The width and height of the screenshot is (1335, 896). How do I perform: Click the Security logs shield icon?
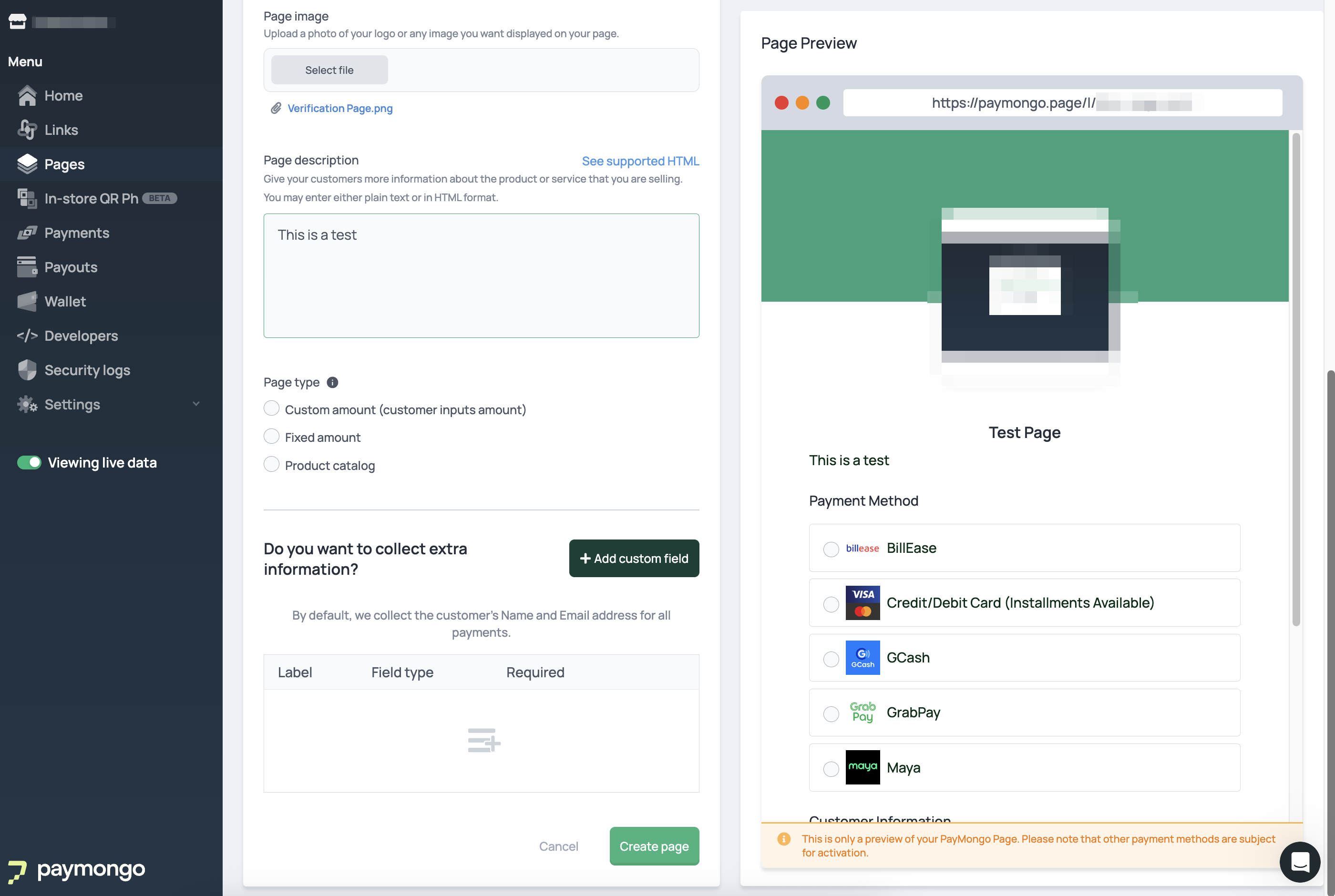pyautogui.click(x=27, y=370)
